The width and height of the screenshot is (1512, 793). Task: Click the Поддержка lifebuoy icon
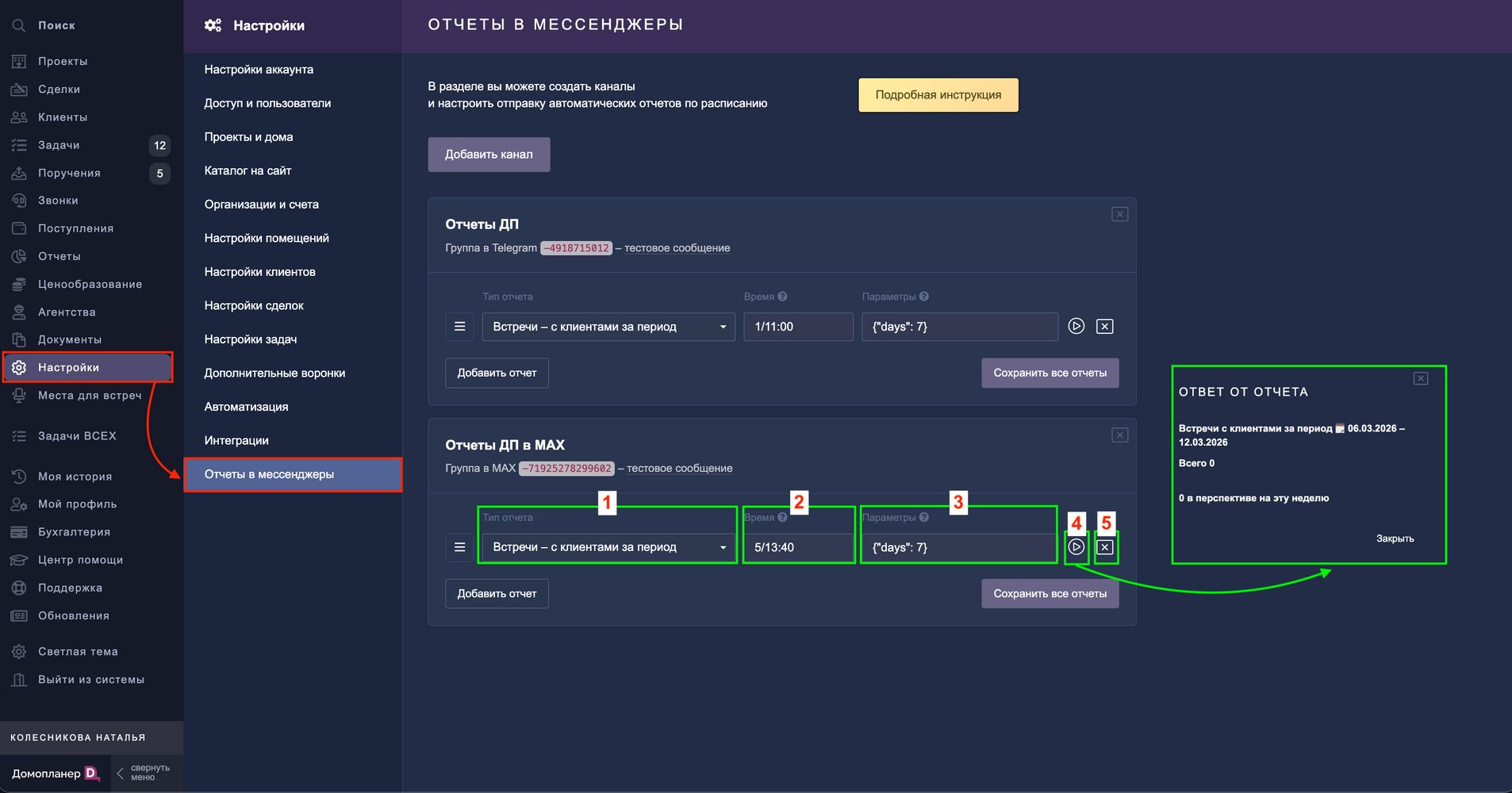(x=18, y=588)
